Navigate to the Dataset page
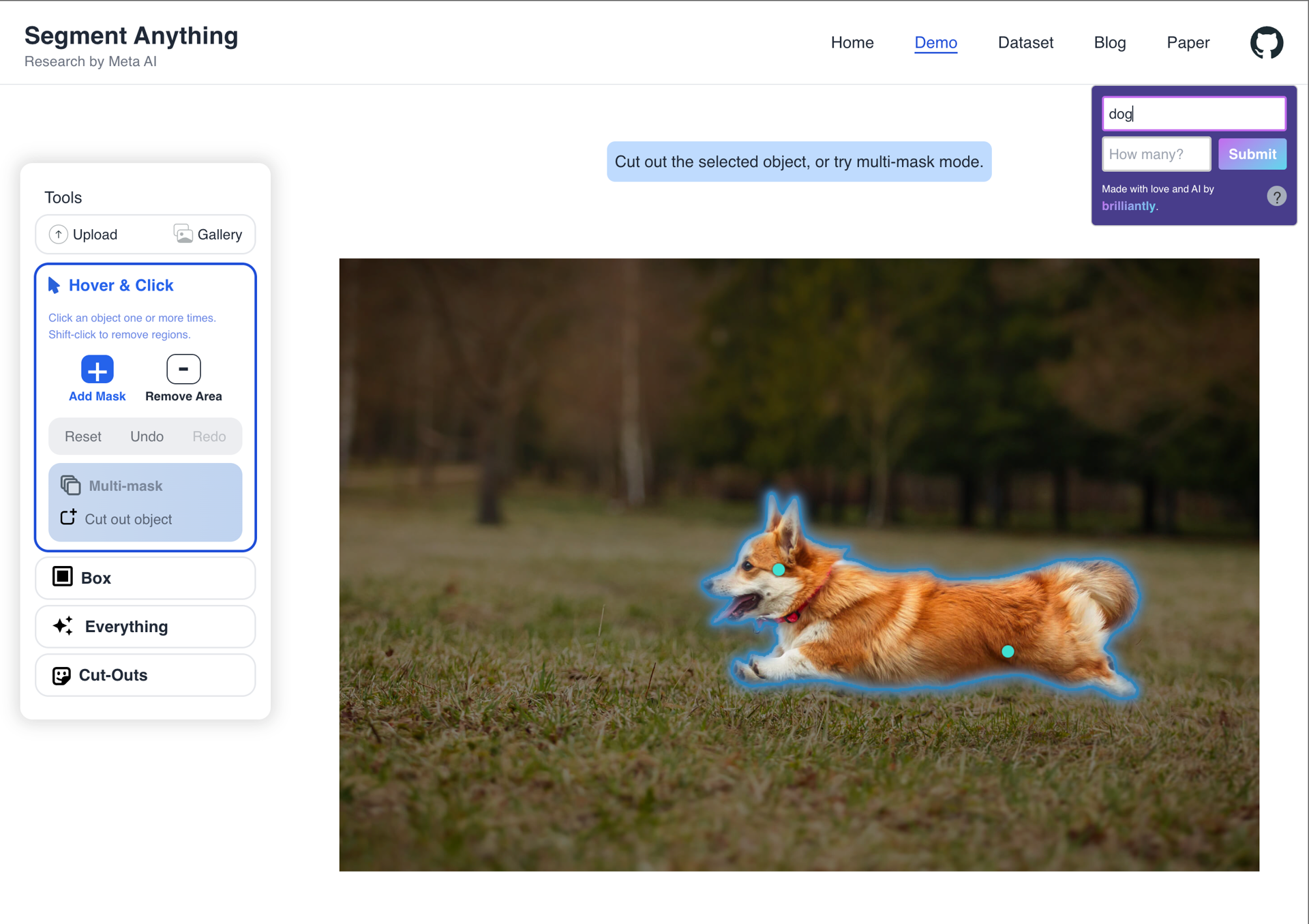 pos(1025,42)
